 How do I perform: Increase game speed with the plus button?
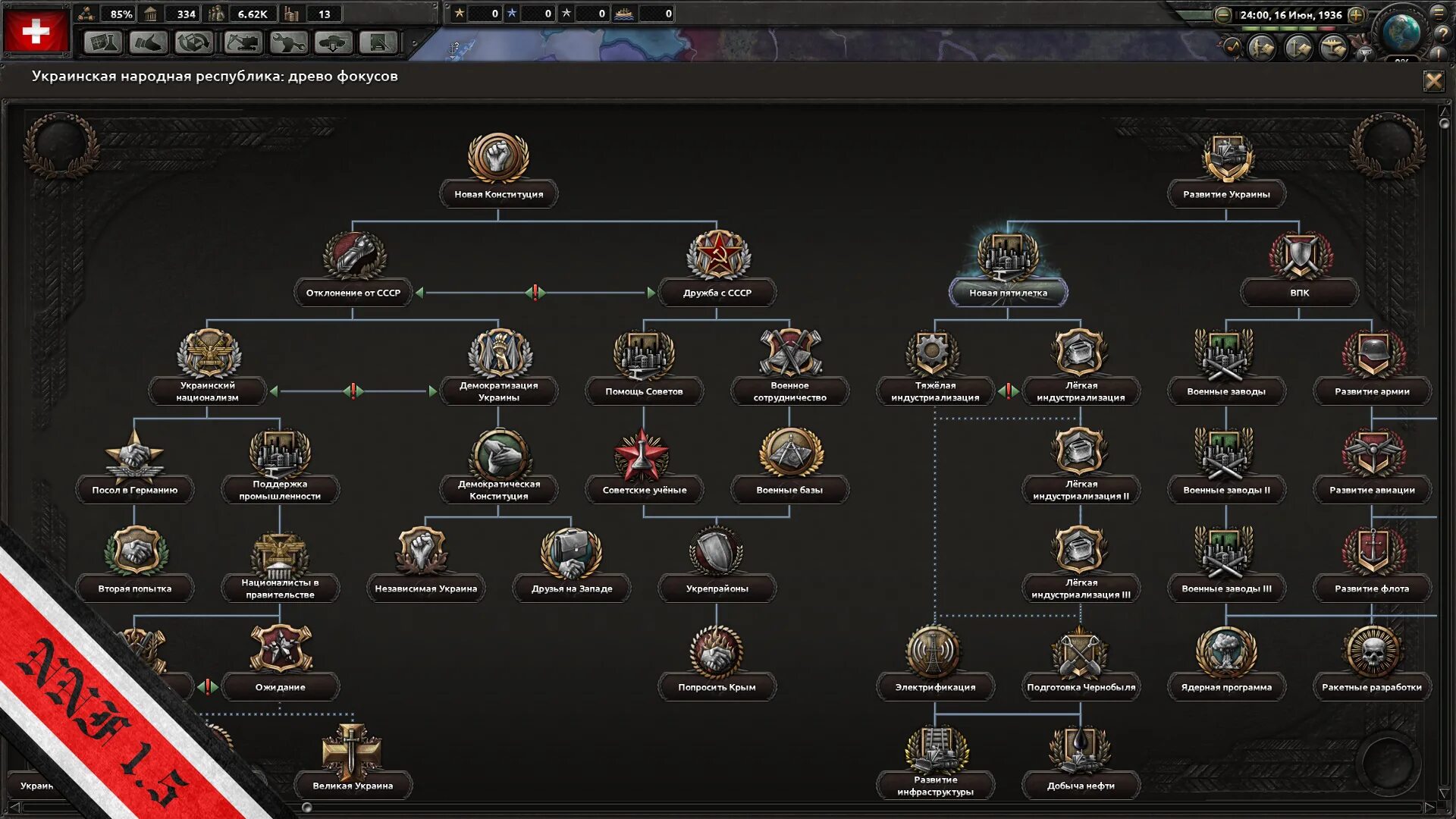point(1357,14)
